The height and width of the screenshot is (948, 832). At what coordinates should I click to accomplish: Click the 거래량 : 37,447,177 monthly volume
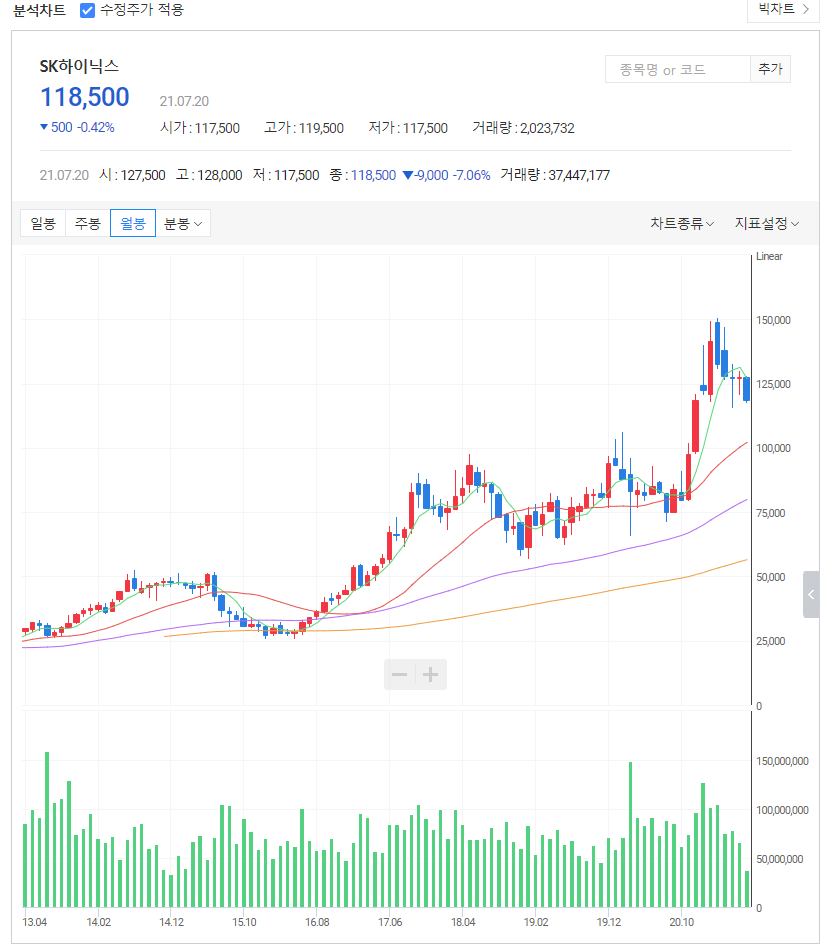point(555,175)
